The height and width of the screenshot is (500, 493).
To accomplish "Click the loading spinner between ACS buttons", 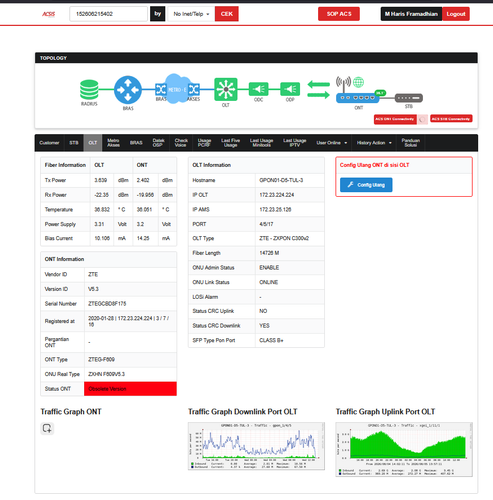I will click(423, 119).
